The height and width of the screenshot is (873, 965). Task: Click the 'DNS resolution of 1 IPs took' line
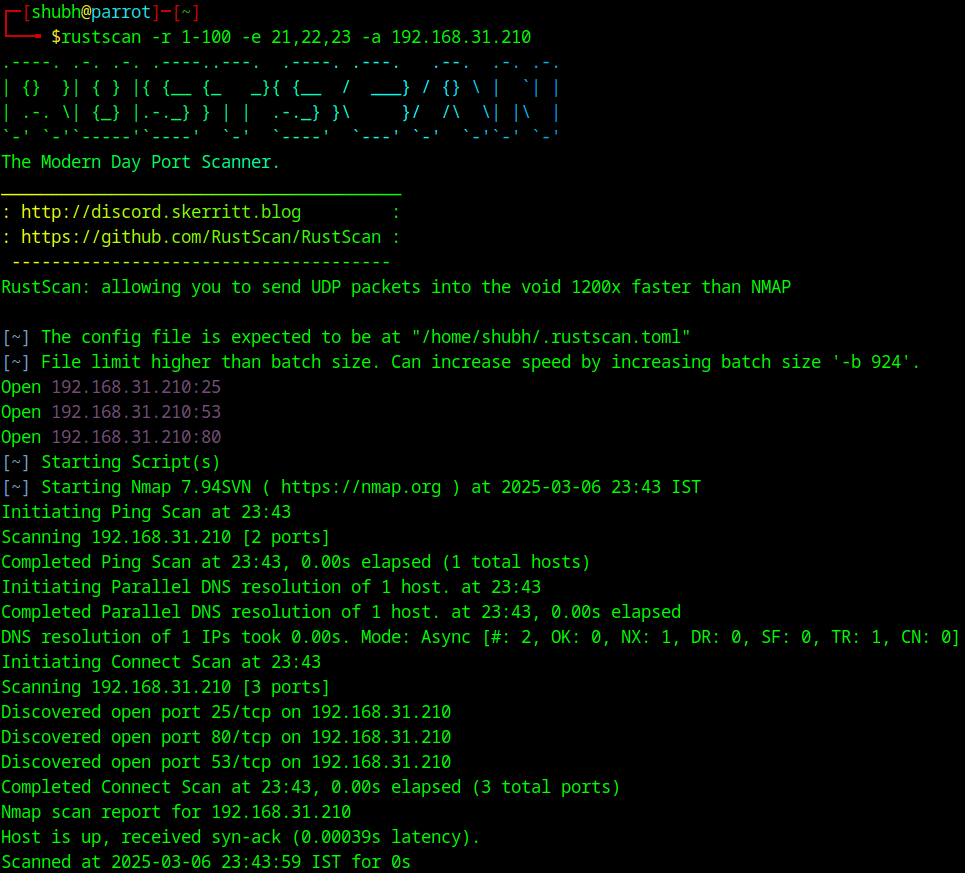click(481, 637)
